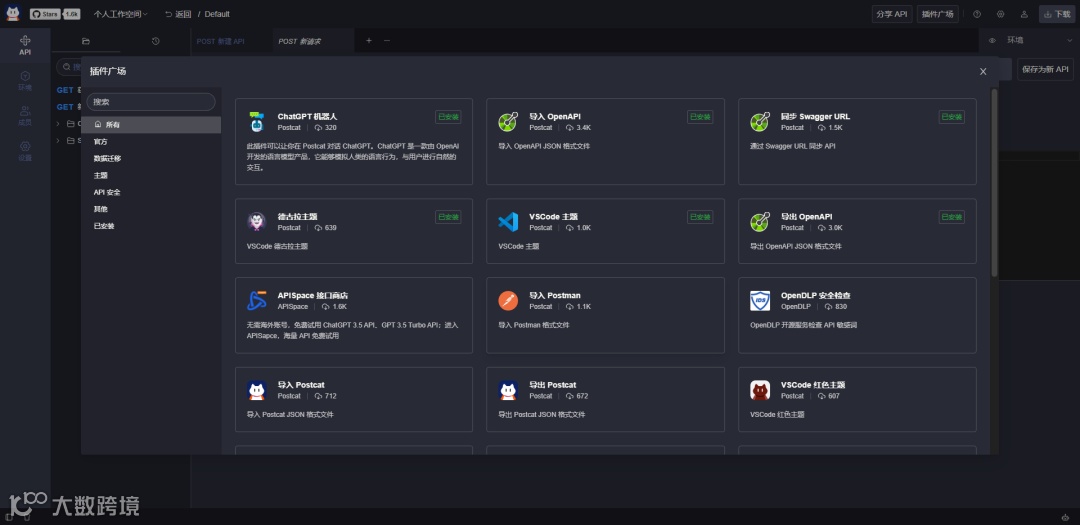Screen dimensions: 1080x525
Task: Open the personal workspace dropdown
Action: tap(121, 14)
